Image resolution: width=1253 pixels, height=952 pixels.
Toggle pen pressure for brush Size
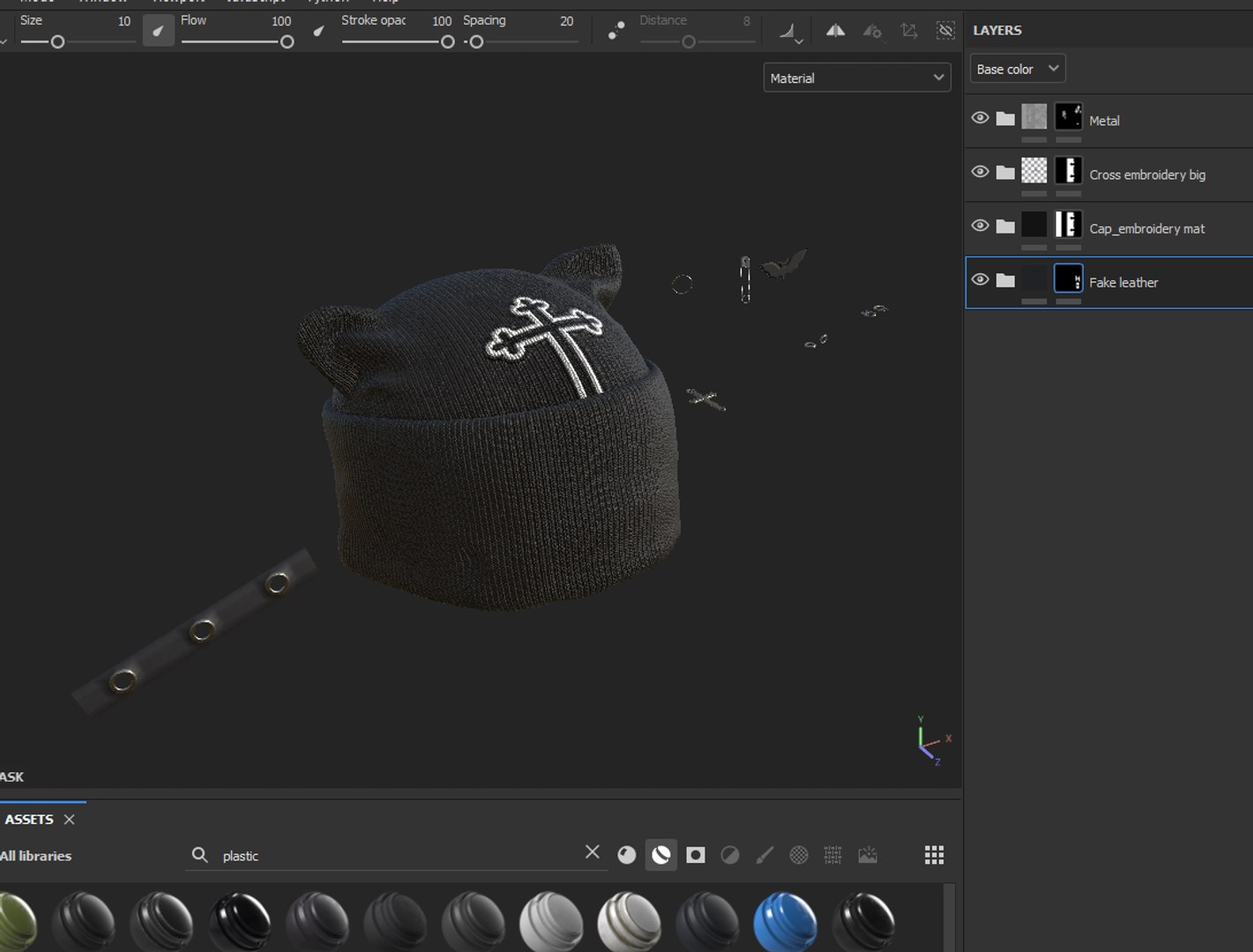click(158, 31)
